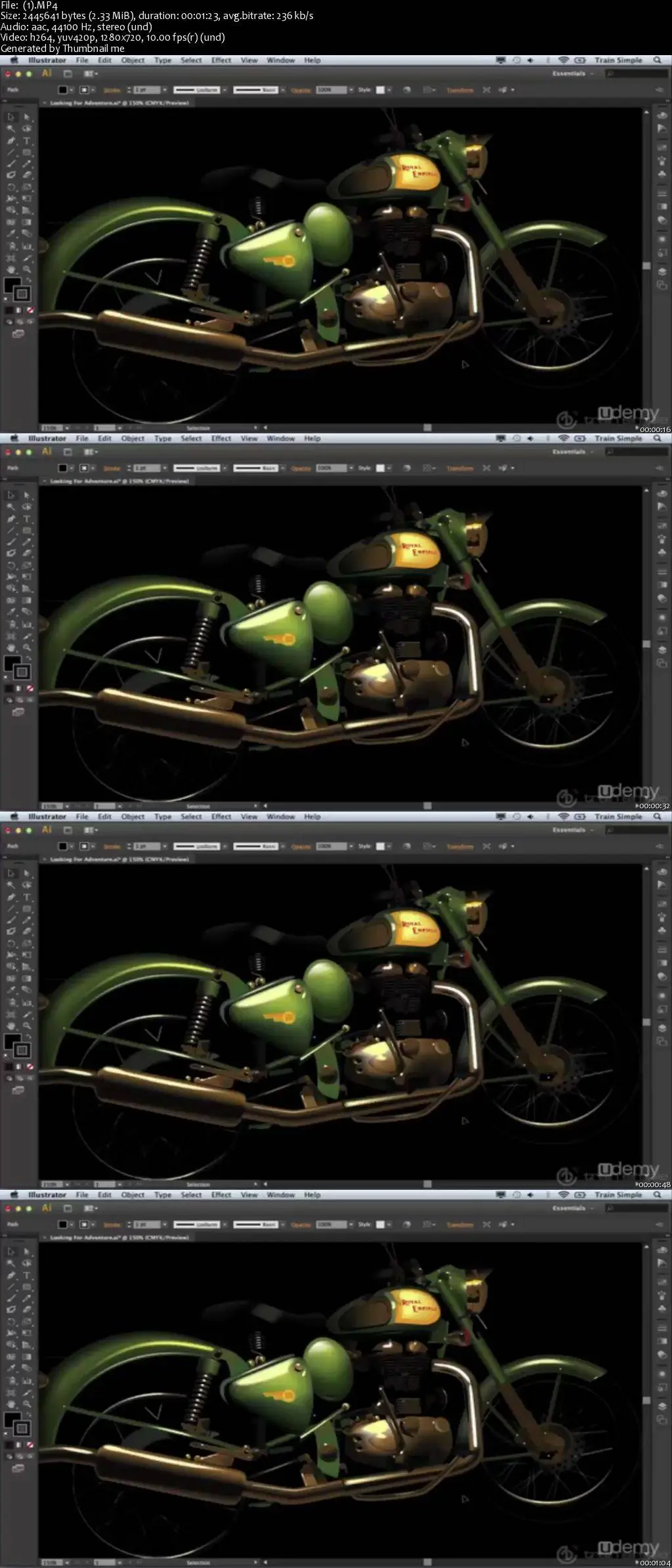Image resolution: width=672 pixels, height=1568 pixels.
Task: Select the Pen tool in the 00:00:16 frame
Action: [x=11, y=141]
